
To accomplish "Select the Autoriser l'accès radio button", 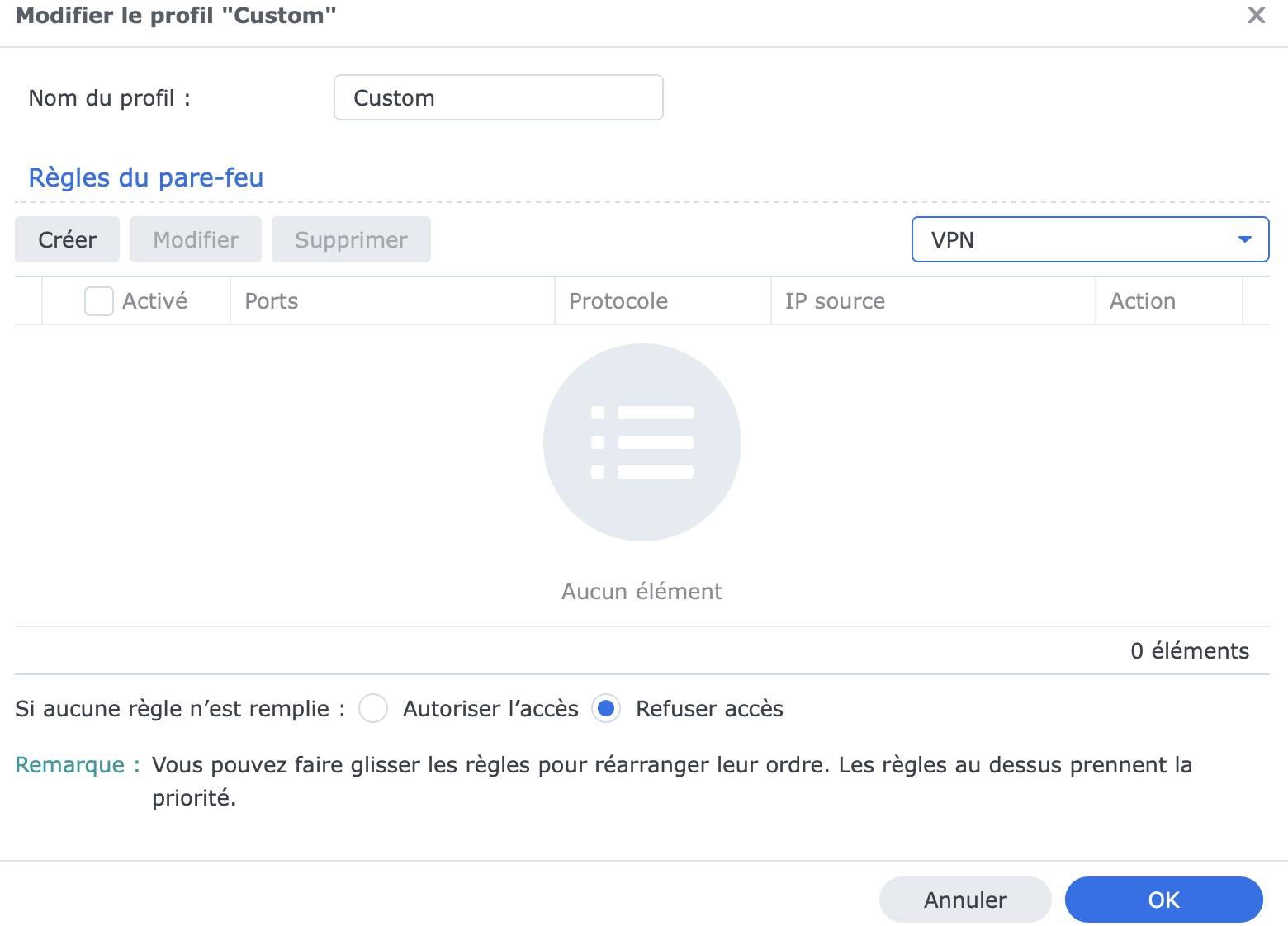I will point(373,709).
